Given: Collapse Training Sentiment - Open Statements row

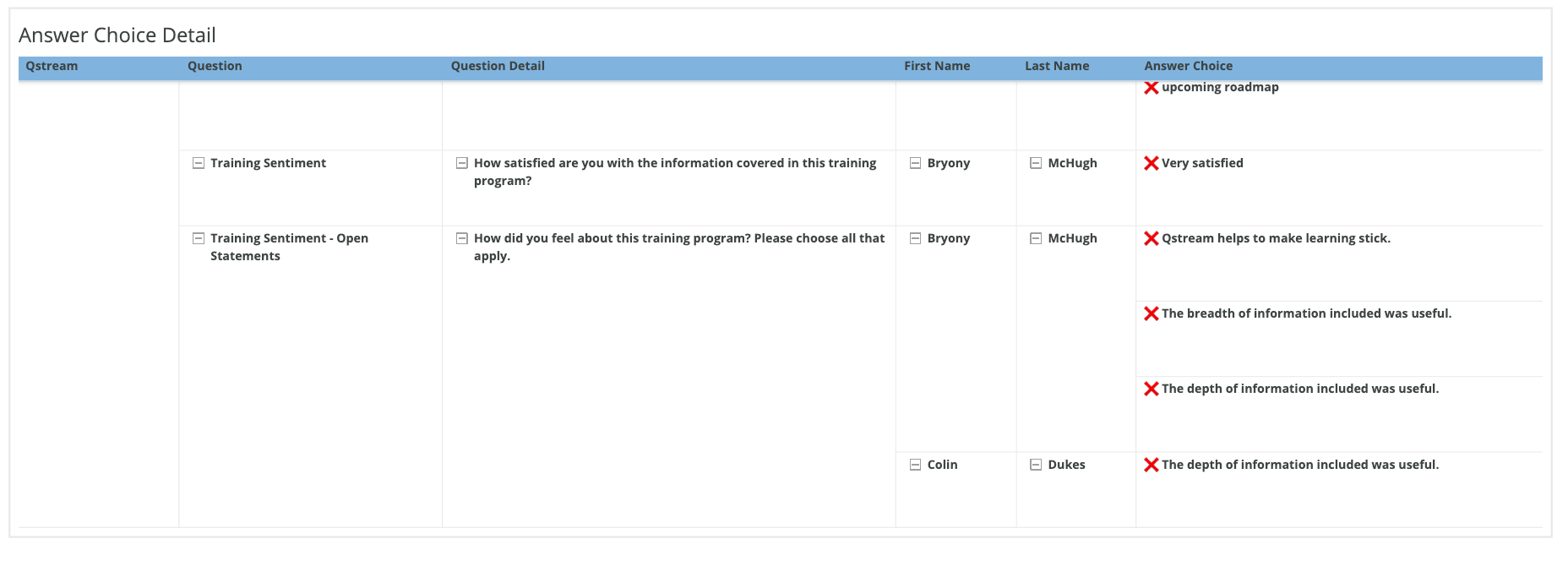Looking at the screenshot, I should 199,238.
